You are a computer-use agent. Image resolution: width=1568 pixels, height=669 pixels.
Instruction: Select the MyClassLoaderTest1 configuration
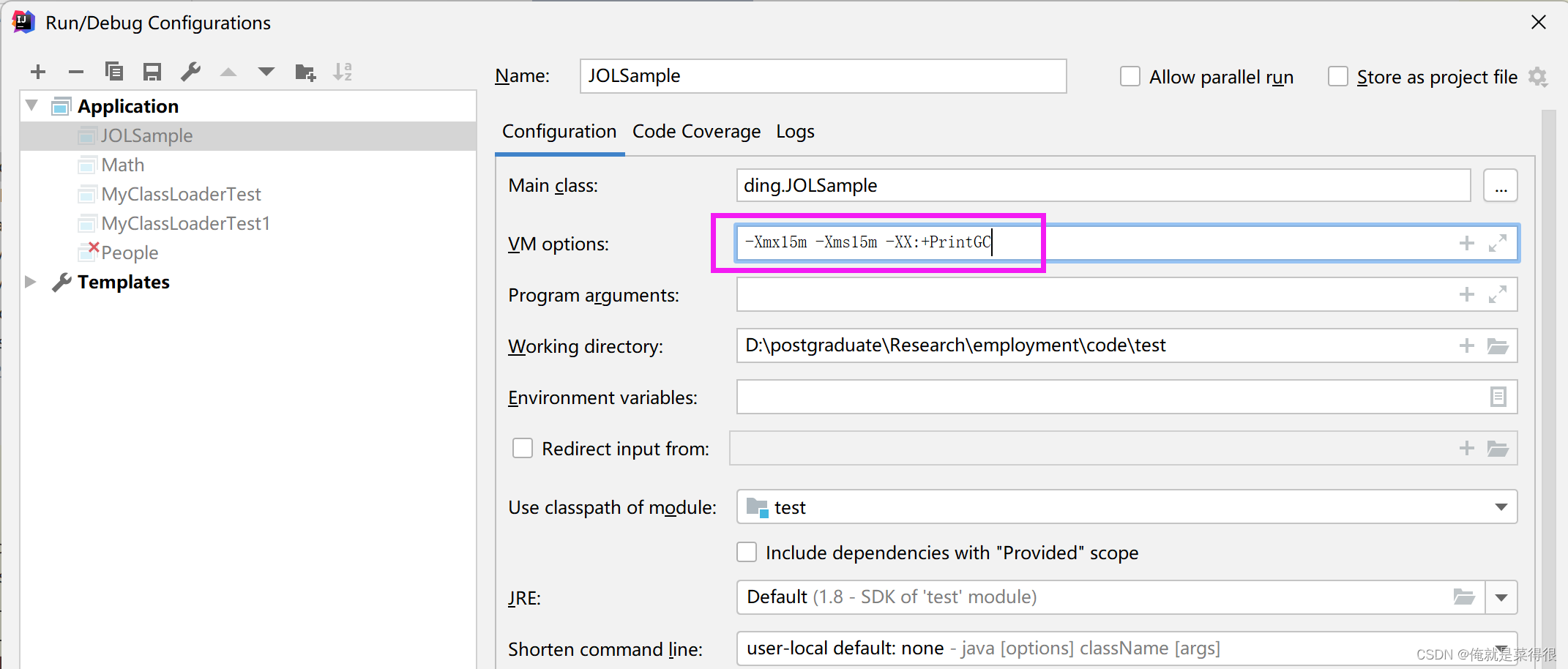click(249, 223)
